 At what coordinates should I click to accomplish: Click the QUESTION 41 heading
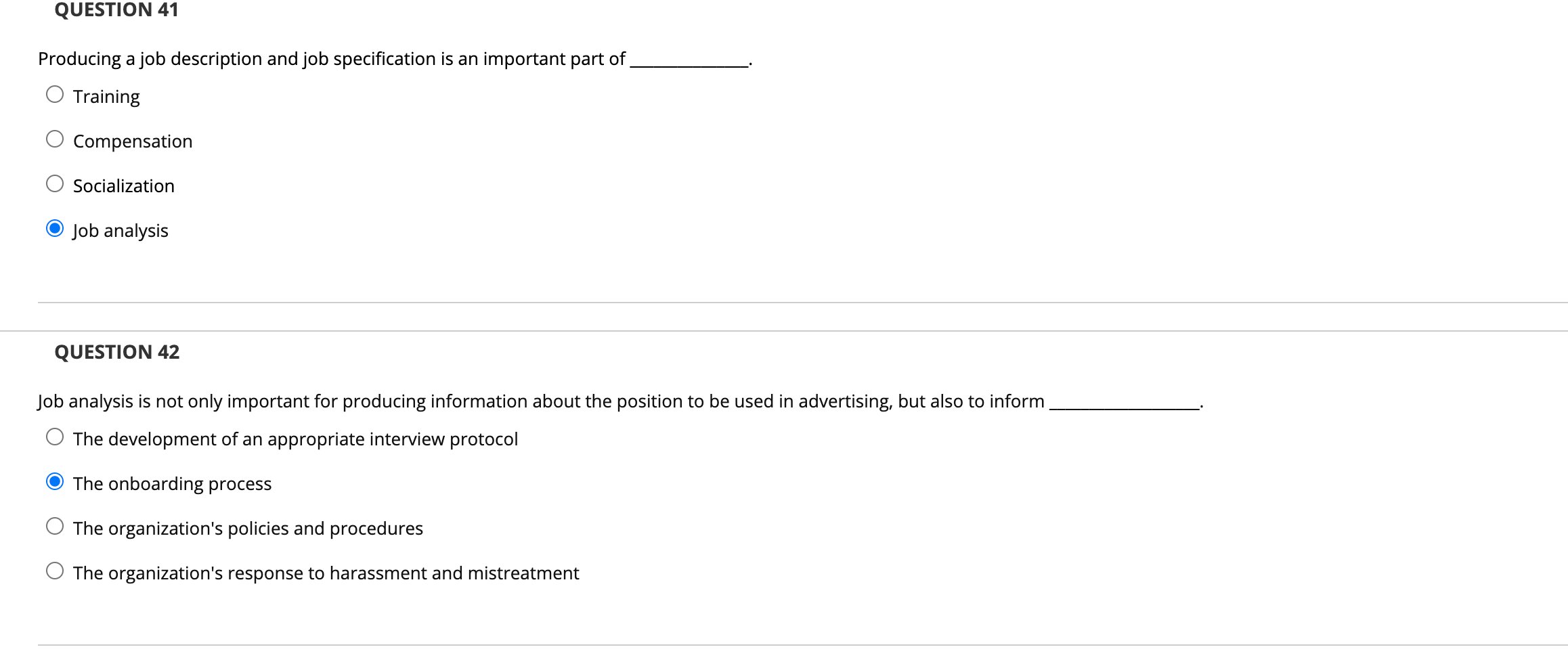[x=116, y=10]
